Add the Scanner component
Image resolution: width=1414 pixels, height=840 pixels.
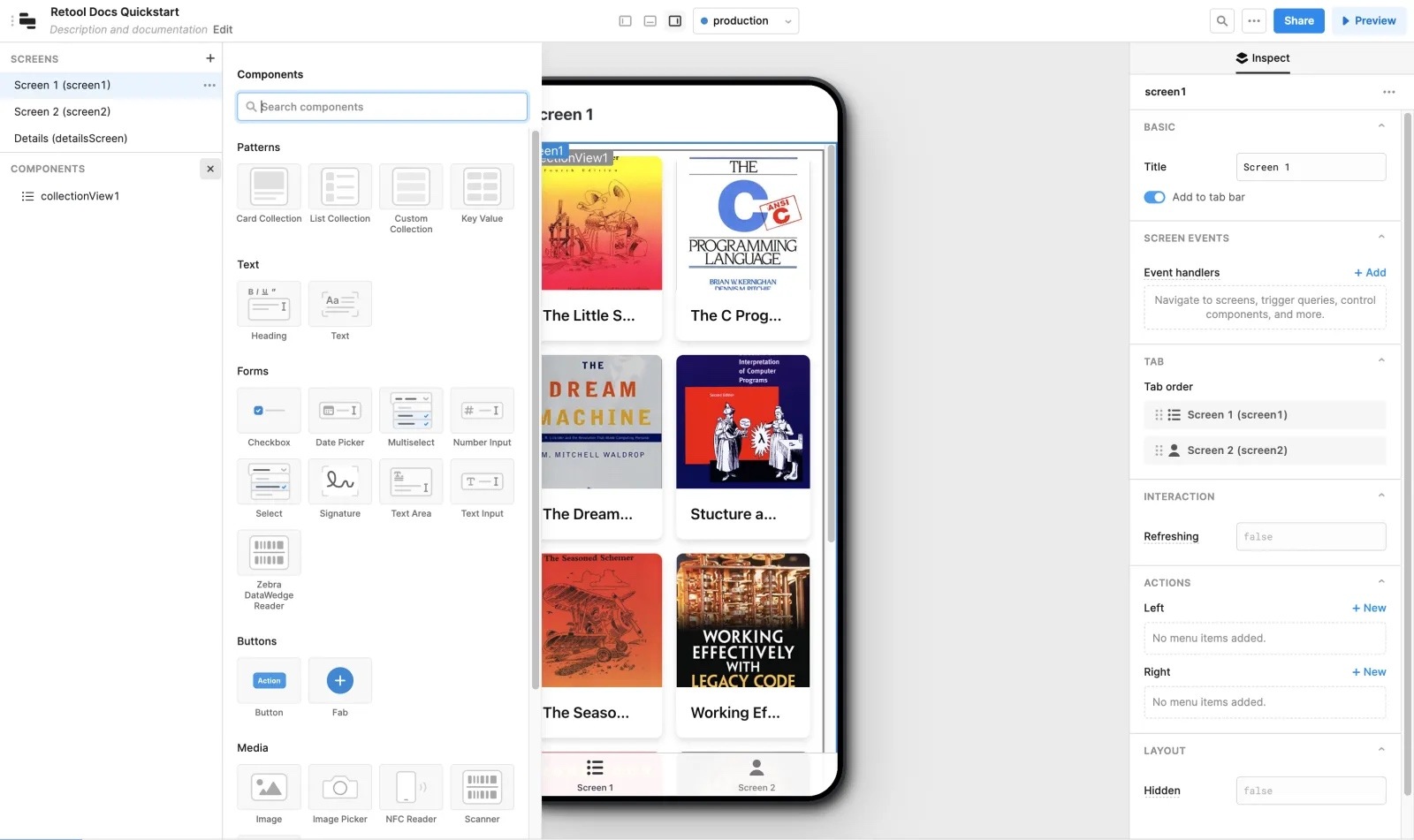click(x=482, y=787)
